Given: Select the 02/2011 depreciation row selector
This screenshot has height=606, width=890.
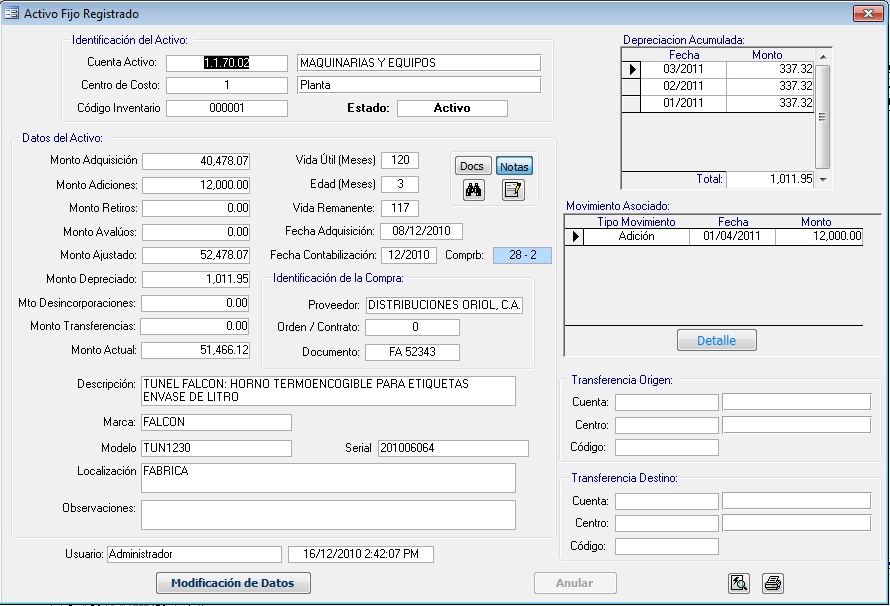Looking at the screenshot, I should pos(632,87).
